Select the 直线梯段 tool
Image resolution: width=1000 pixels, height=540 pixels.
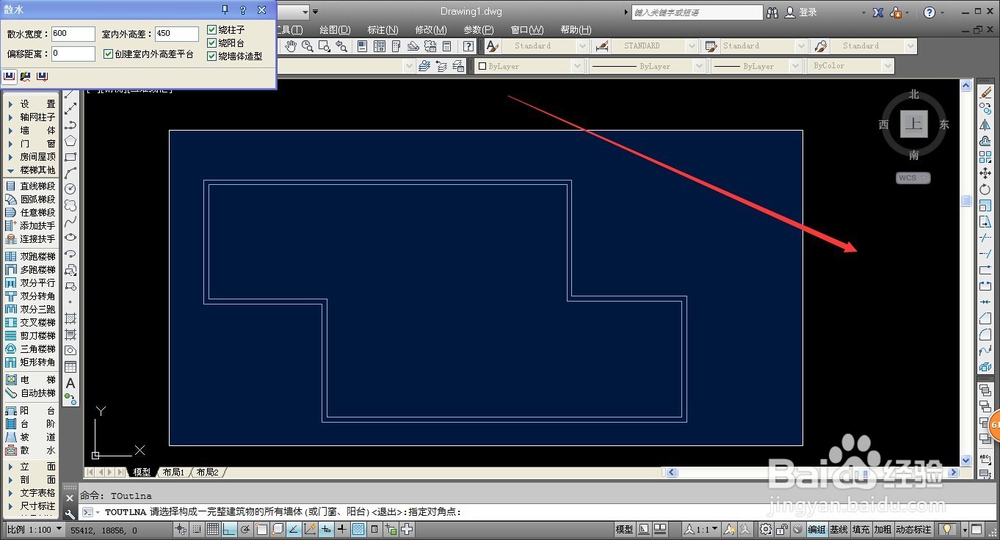click(31, 186)
